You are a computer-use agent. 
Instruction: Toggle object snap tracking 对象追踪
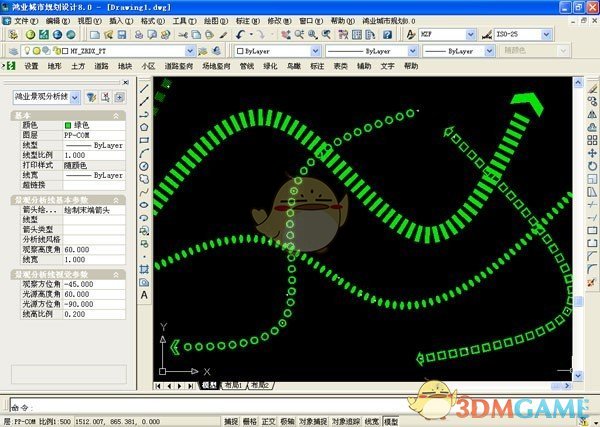point(346,421)
